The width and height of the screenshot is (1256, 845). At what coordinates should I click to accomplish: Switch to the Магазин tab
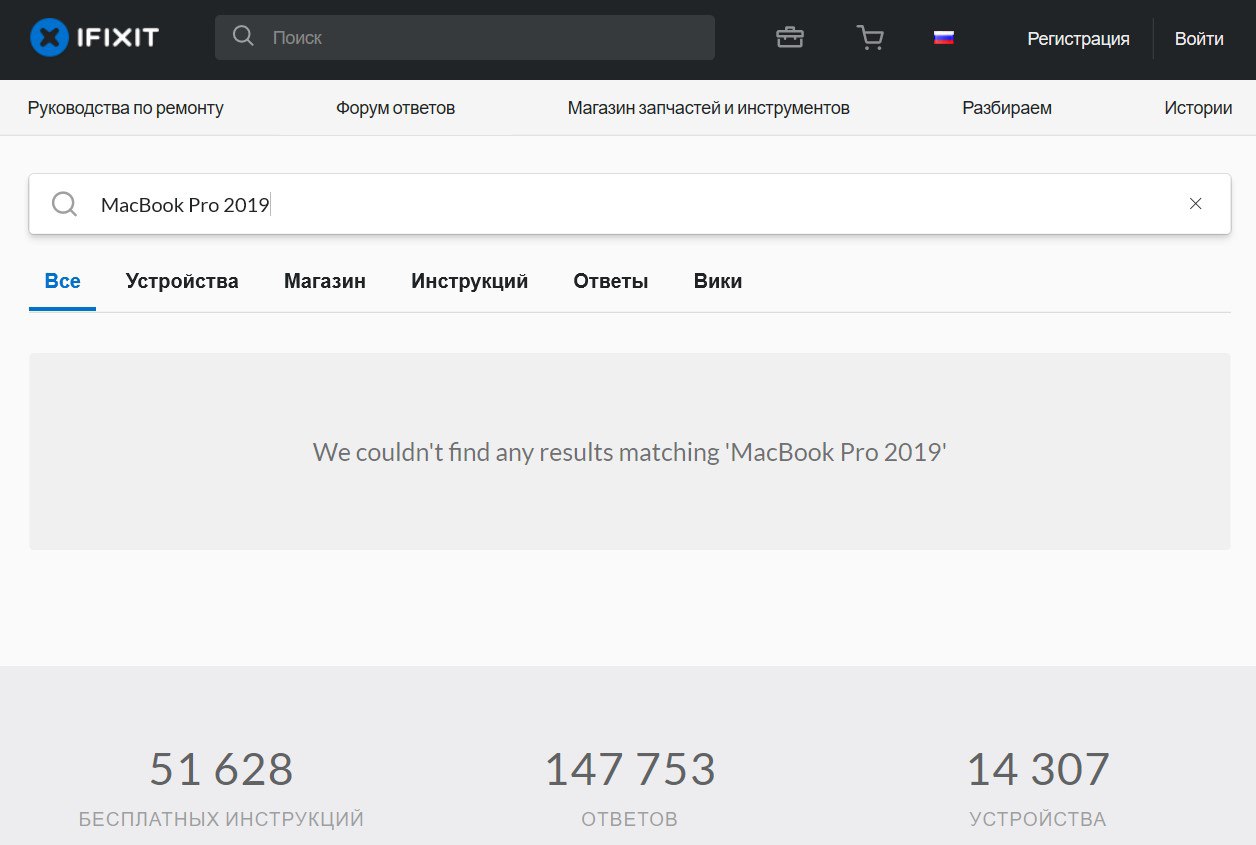(325, 281)
